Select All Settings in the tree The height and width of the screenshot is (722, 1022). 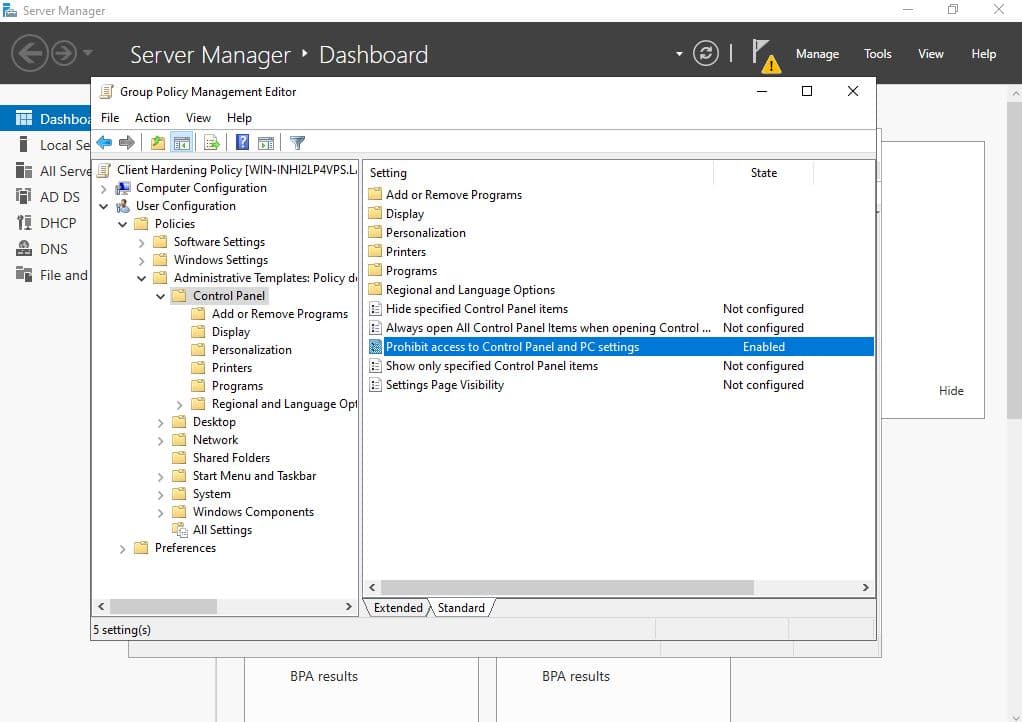[222, 530]
